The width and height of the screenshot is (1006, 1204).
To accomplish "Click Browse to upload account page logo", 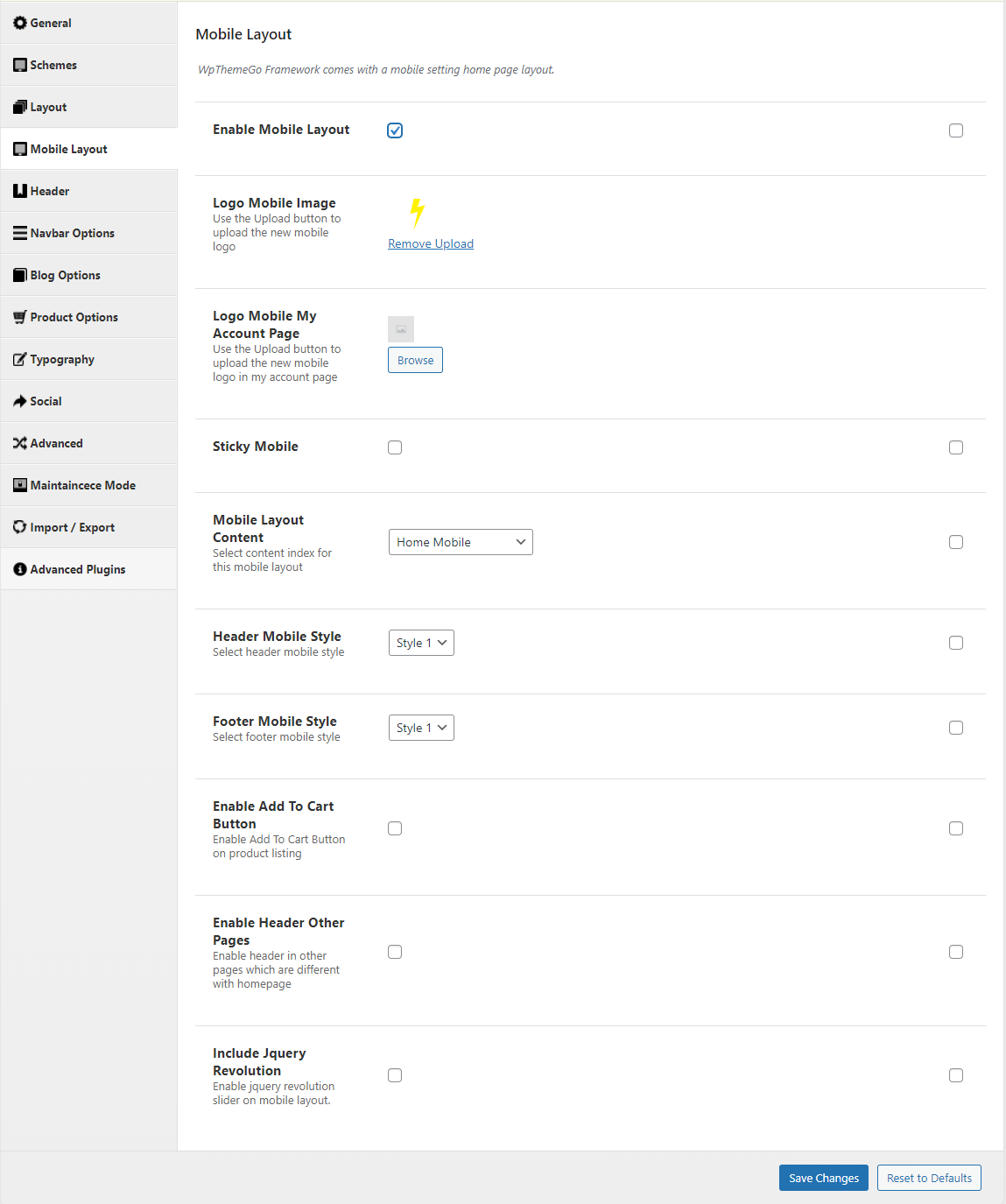I will click(x=415, y=360).
